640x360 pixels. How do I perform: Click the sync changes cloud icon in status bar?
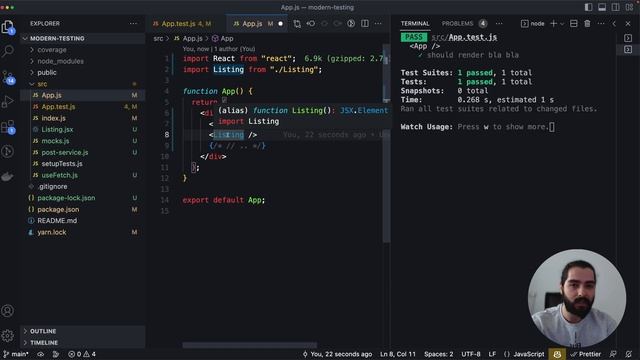(40, 354)
